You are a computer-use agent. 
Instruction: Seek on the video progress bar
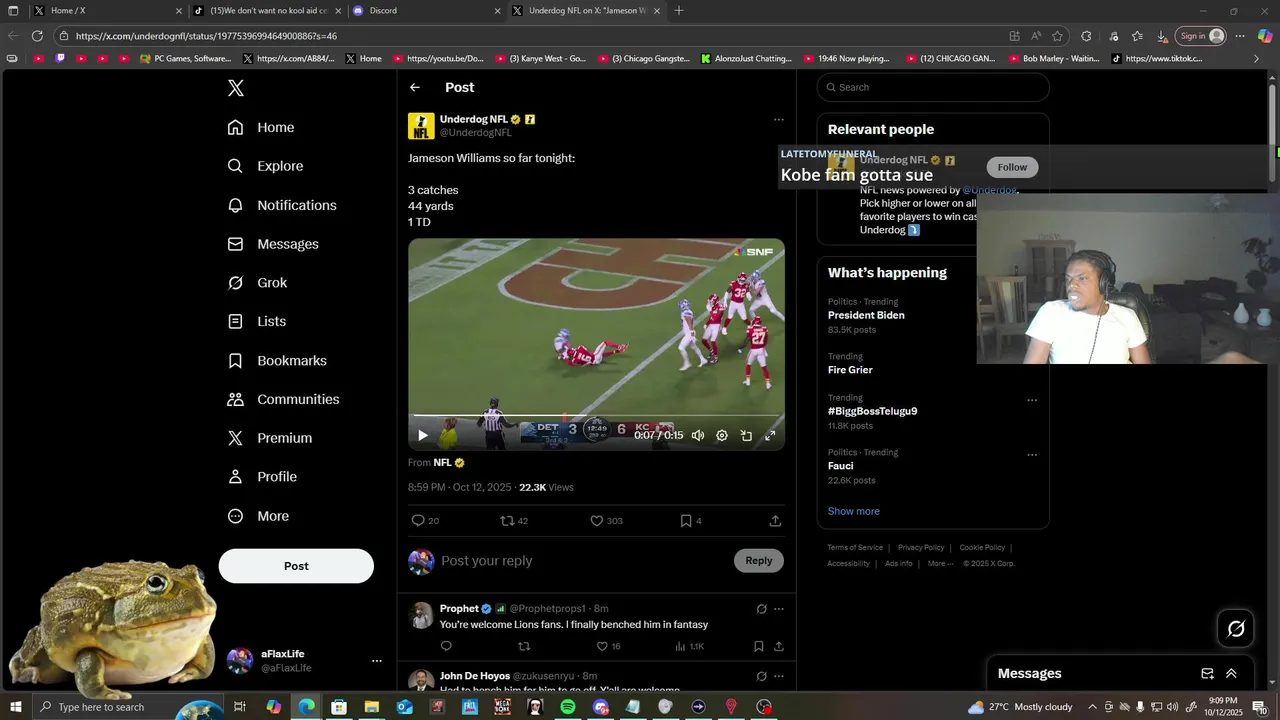pos(596,415)
